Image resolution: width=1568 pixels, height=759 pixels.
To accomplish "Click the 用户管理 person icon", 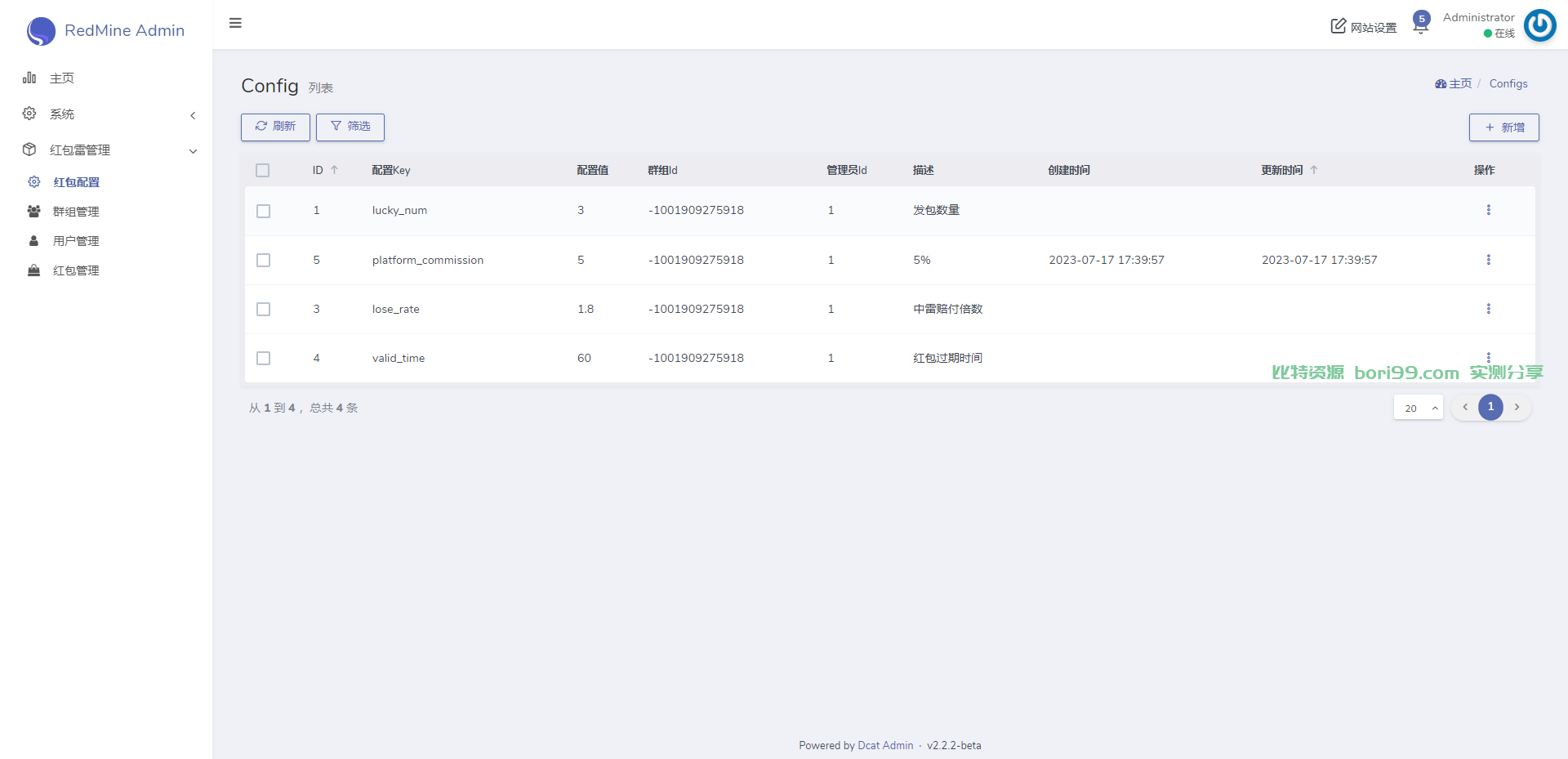I will [33, 241].
